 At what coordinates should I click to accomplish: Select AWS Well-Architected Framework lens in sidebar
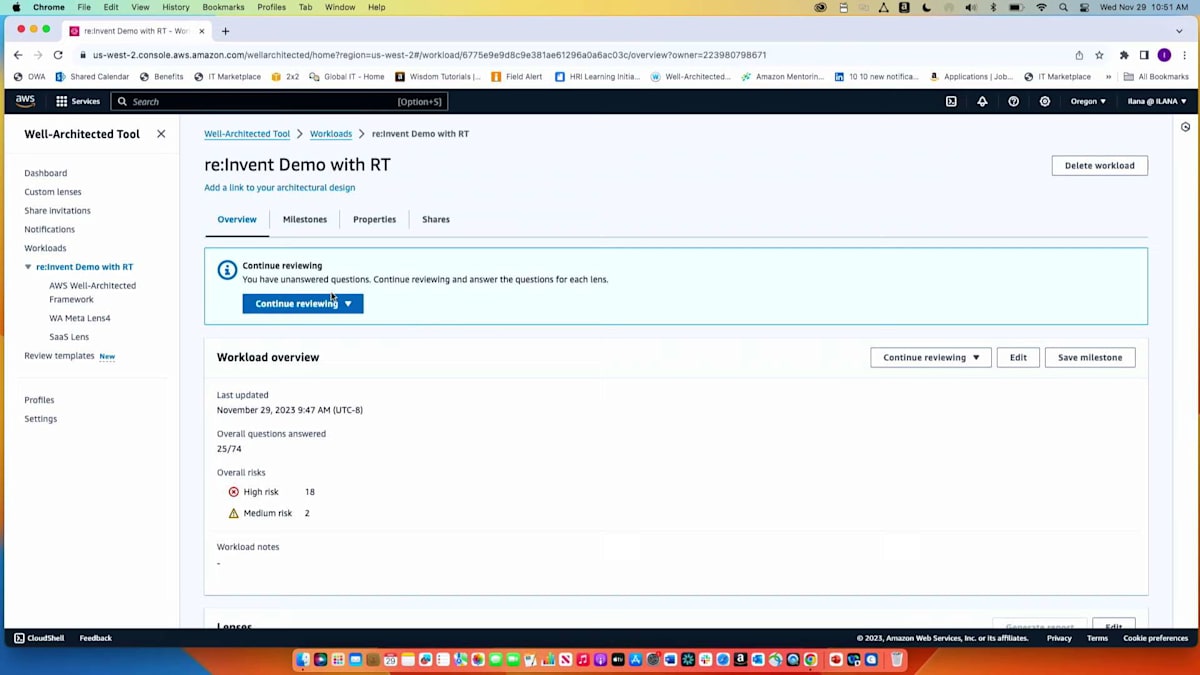(x=92, y=292)
